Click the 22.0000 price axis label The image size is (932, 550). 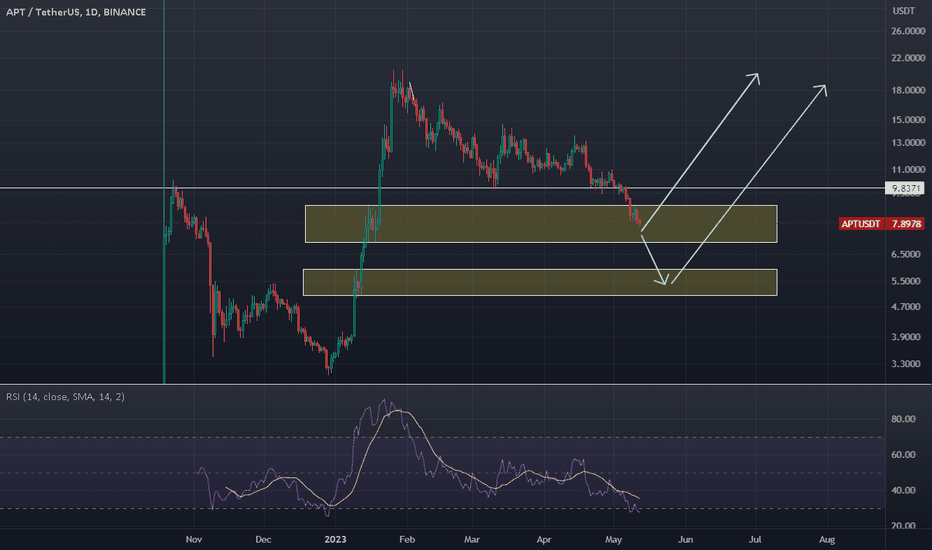[908, 58]
